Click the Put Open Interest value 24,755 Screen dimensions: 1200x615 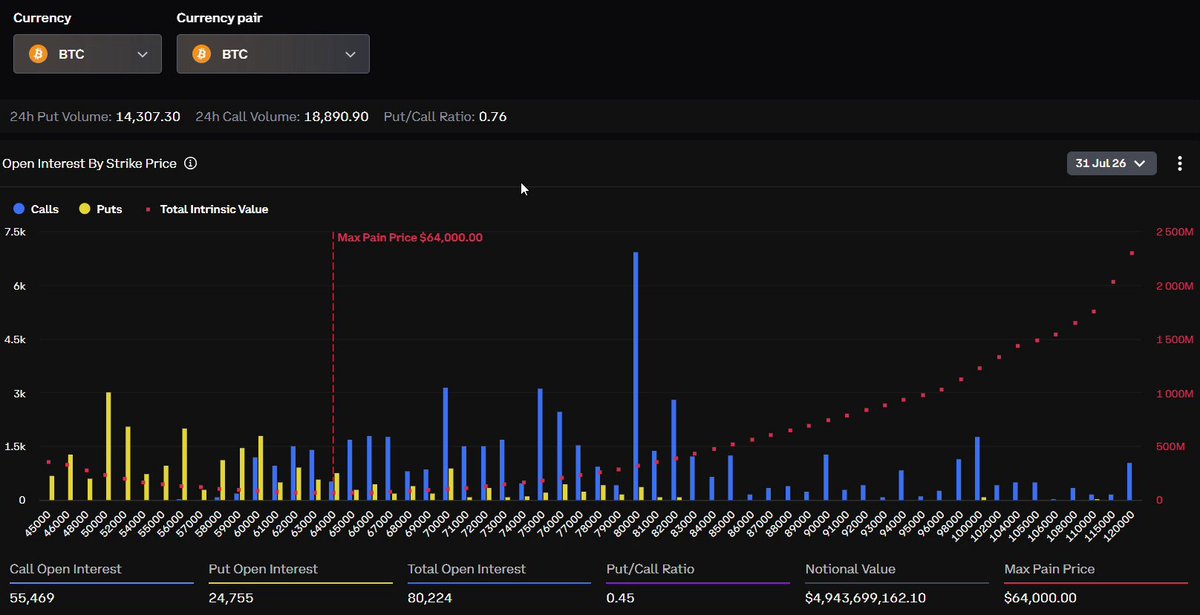tap(230, 598)
